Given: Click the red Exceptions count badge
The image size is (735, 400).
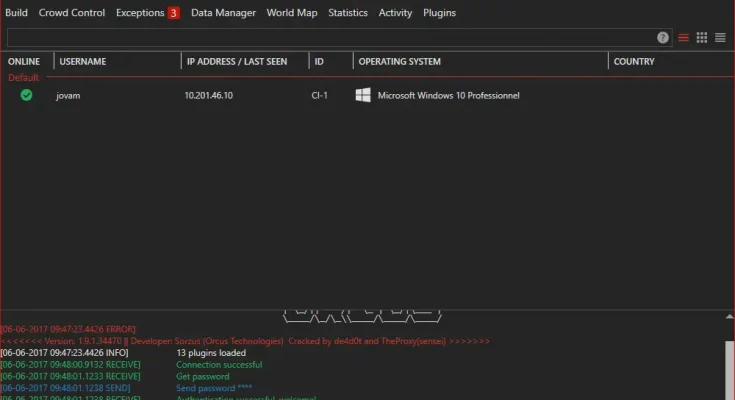Looking at the screenshot, I should (173, 13).
